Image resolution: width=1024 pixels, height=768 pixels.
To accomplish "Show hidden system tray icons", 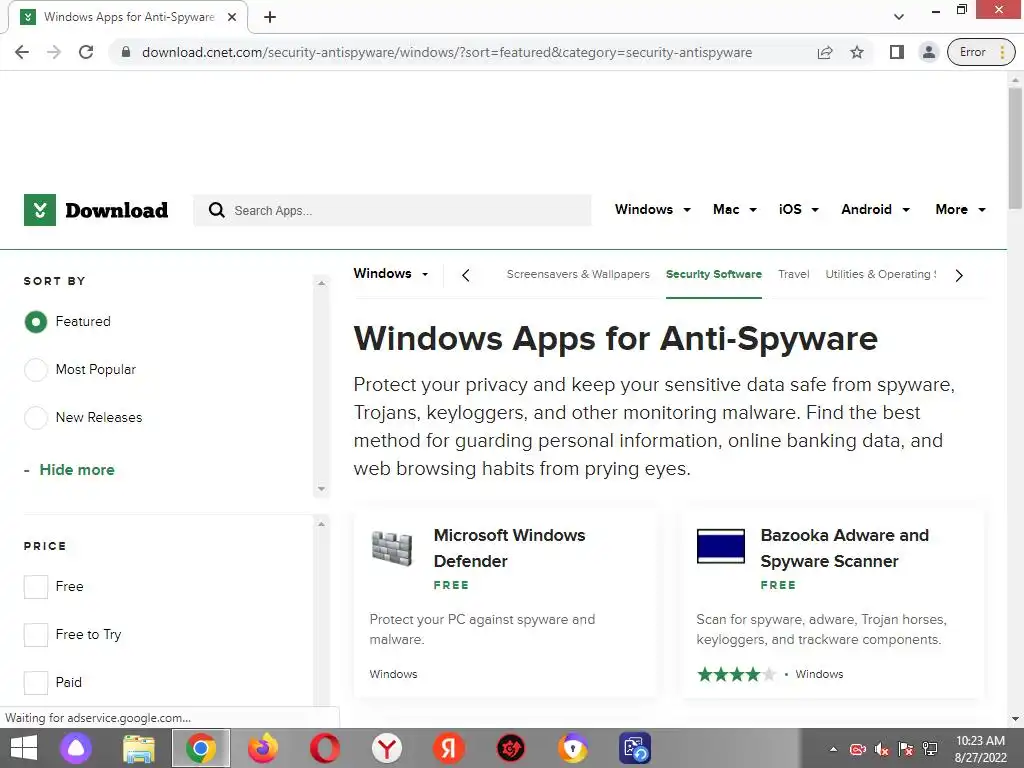I will pyautogui.click(x=833, y=749).
